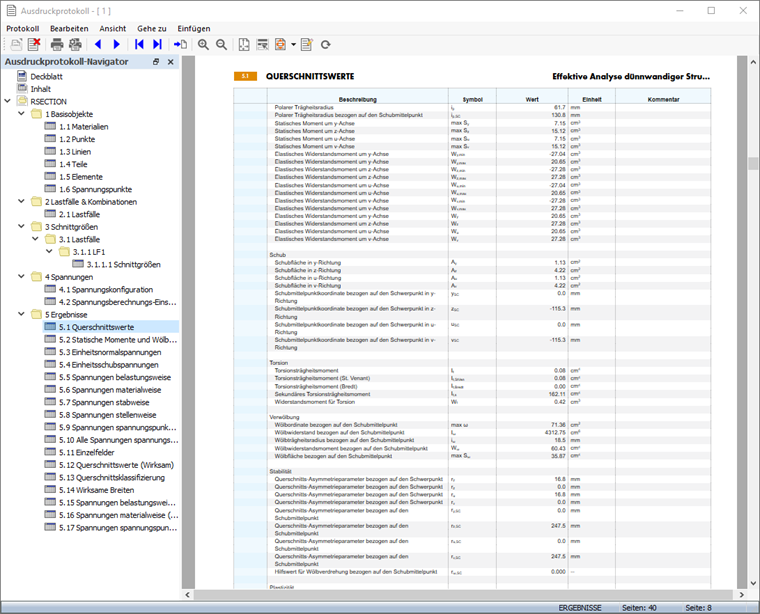Click the scroll up arrow of preview
Viewport: 760px width, 614px height.
(753, 62)
